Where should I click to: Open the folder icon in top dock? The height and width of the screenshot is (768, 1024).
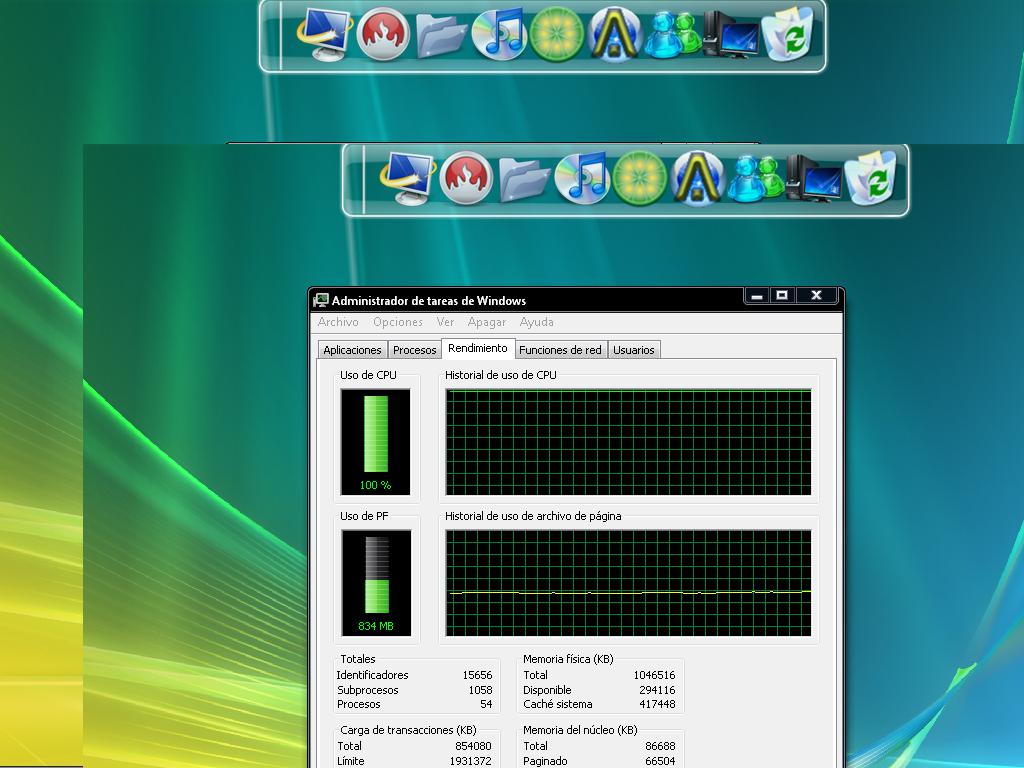click(441, 35)
